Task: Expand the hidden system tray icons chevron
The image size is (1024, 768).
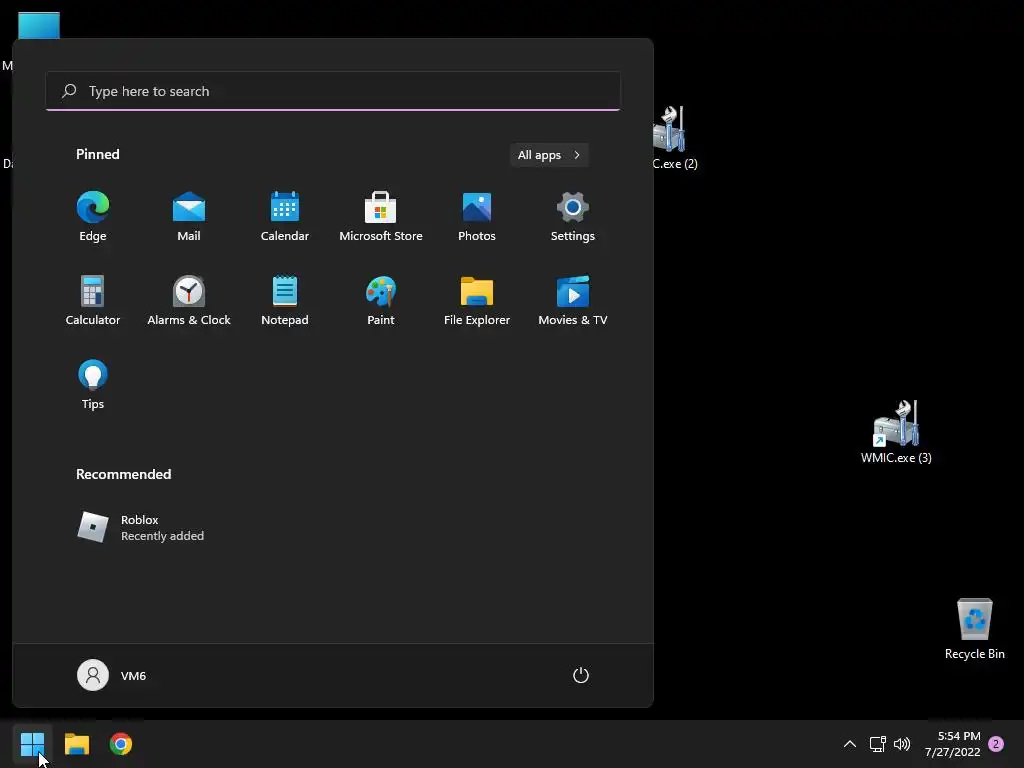Action: (850, 744)
